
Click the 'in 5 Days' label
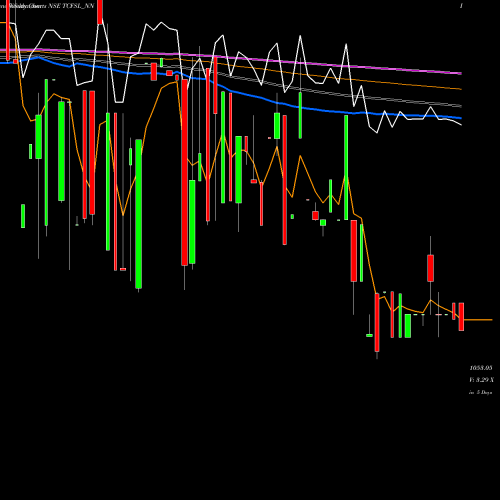[x=480, y=392]
